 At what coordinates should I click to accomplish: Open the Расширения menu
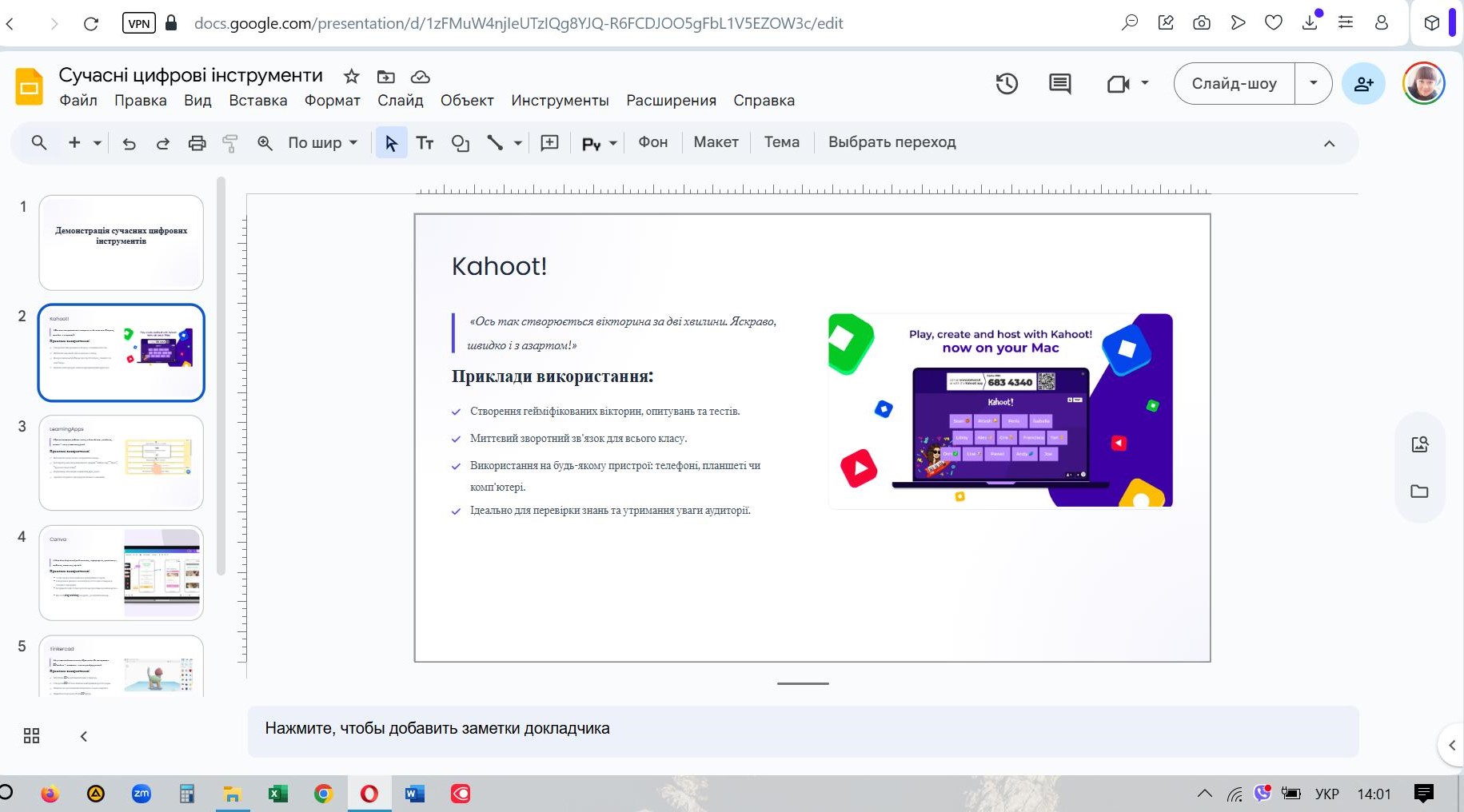click(x=671, y=101)
